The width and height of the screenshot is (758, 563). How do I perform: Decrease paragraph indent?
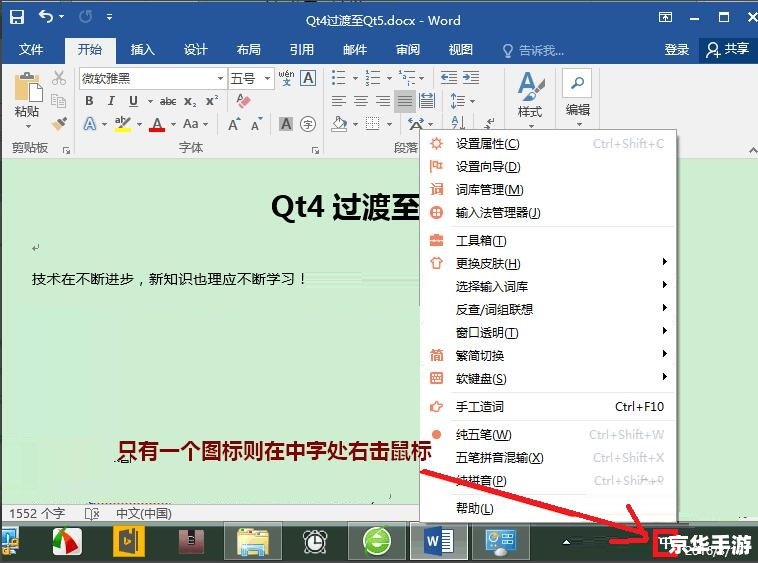click(449, 77)
